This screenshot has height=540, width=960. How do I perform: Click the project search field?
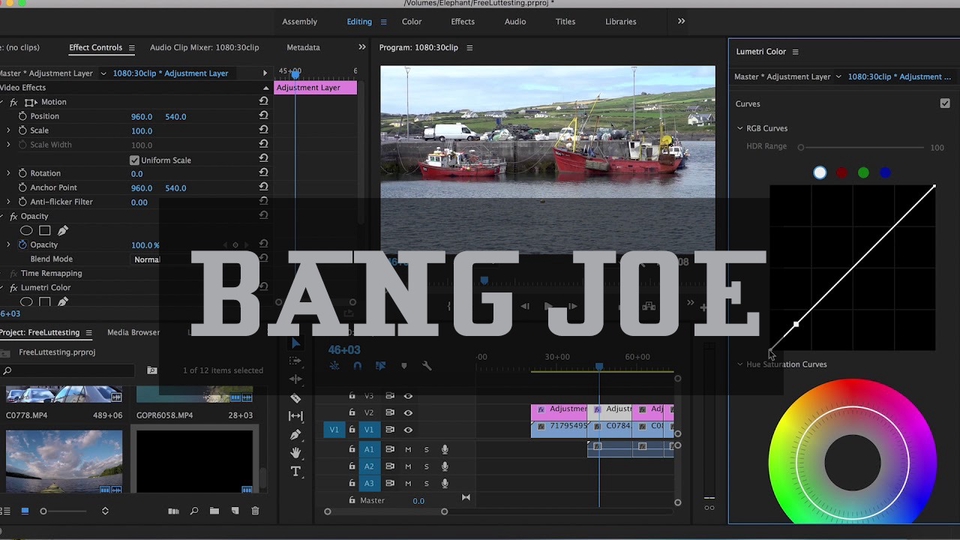[x=67, y=370]
